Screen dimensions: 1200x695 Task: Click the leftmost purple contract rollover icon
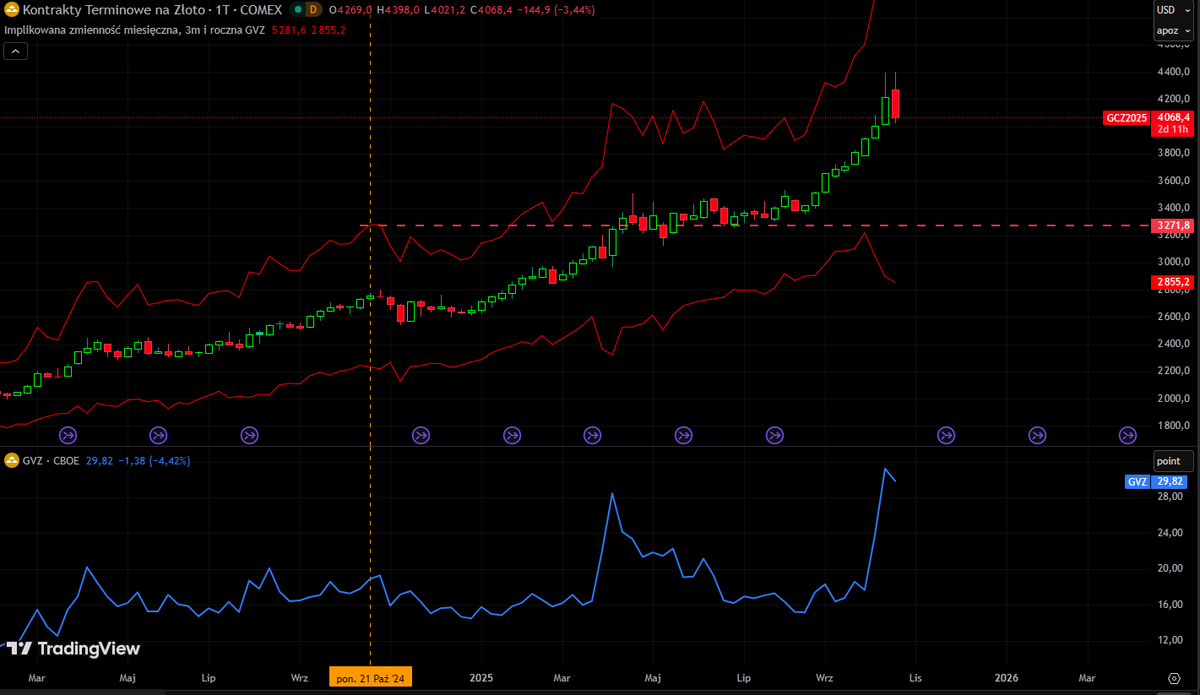pos(68,435)
